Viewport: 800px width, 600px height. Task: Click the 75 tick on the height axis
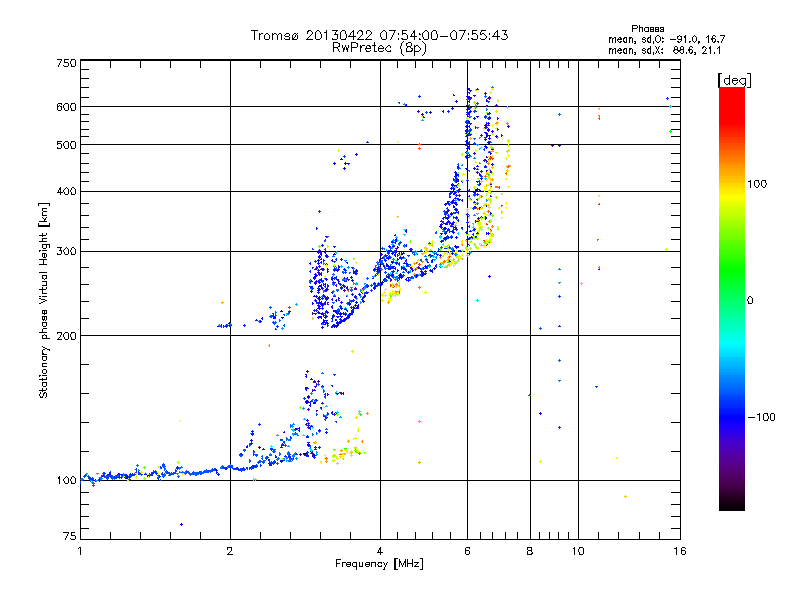coord(70,536)
